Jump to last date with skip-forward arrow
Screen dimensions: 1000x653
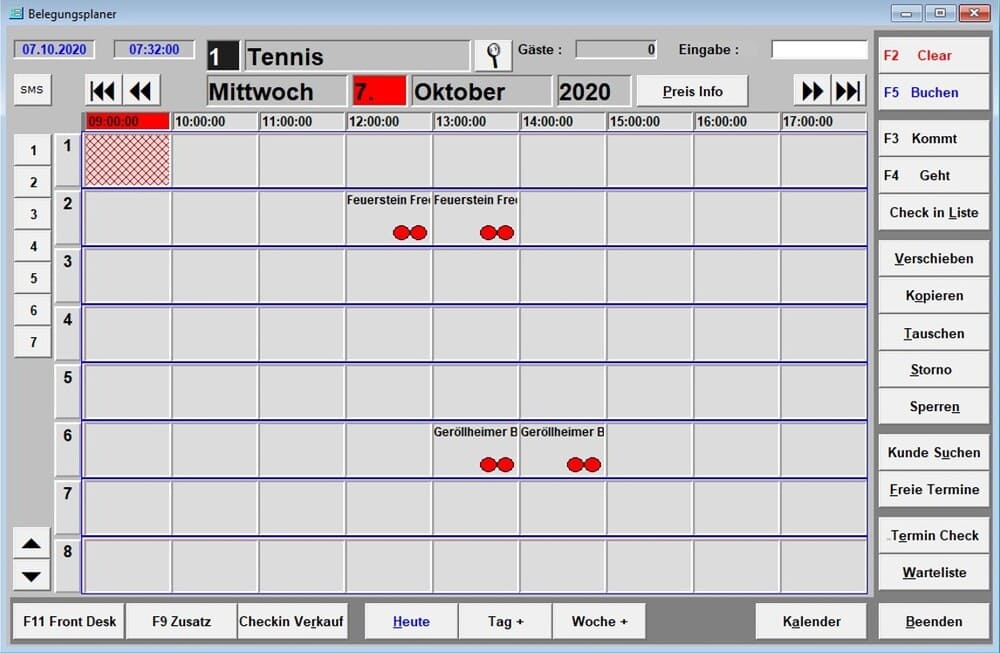[848, 91]
